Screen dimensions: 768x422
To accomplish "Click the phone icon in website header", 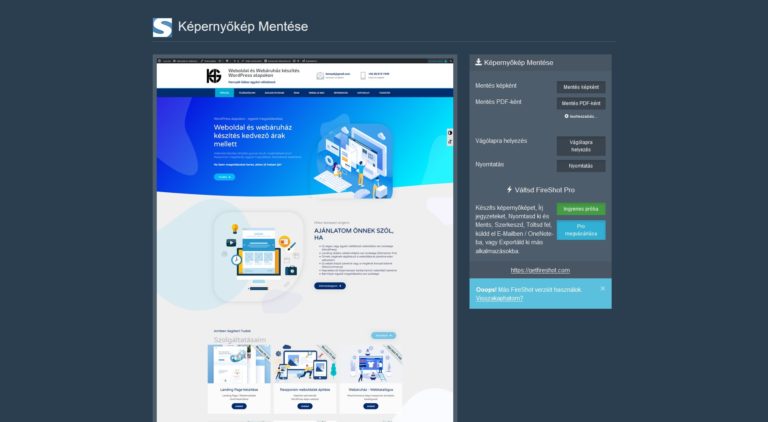I will pyautogui.click(x=363, y=76).
